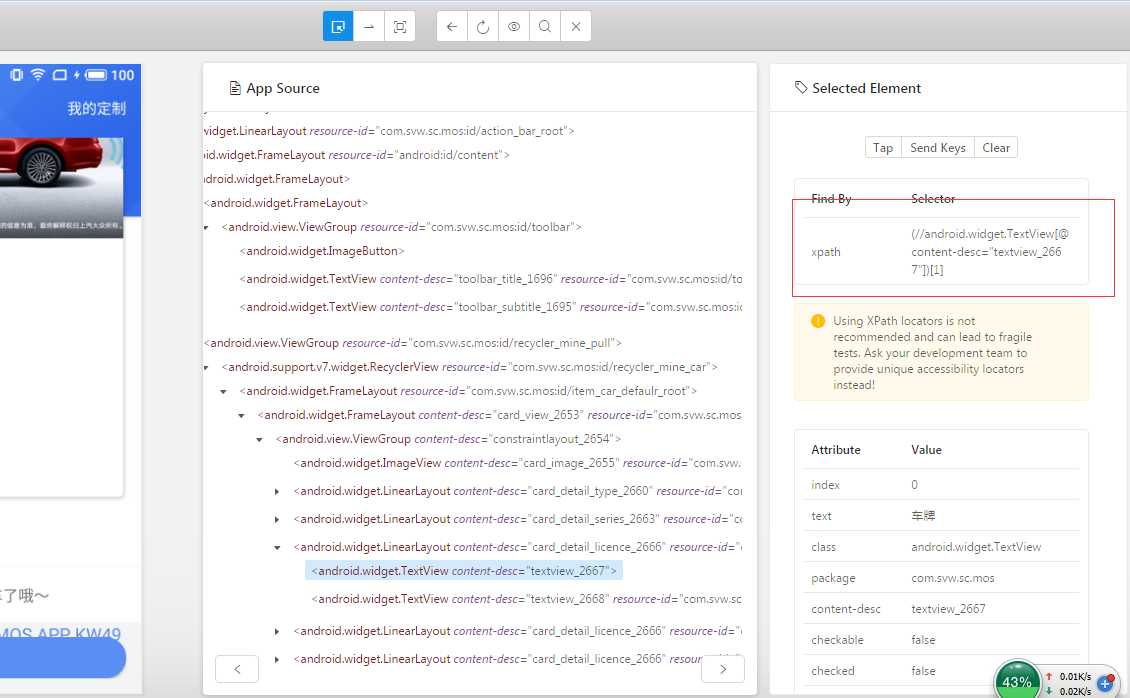
Task: Click the App Source document icon
Action: coord(235,88)
